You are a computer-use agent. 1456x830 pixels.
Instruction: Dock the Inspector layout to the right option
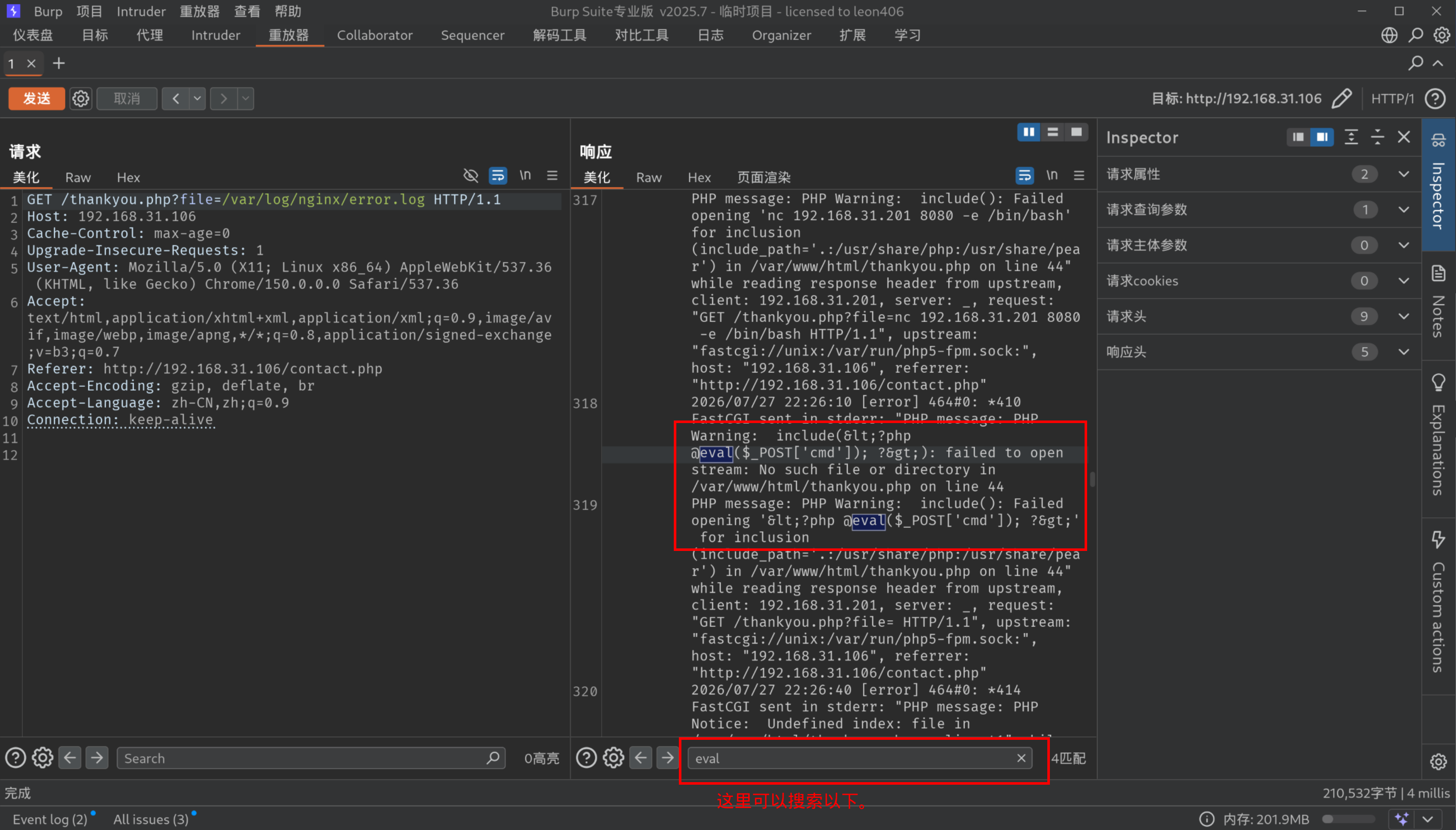tap(1322, 137)
